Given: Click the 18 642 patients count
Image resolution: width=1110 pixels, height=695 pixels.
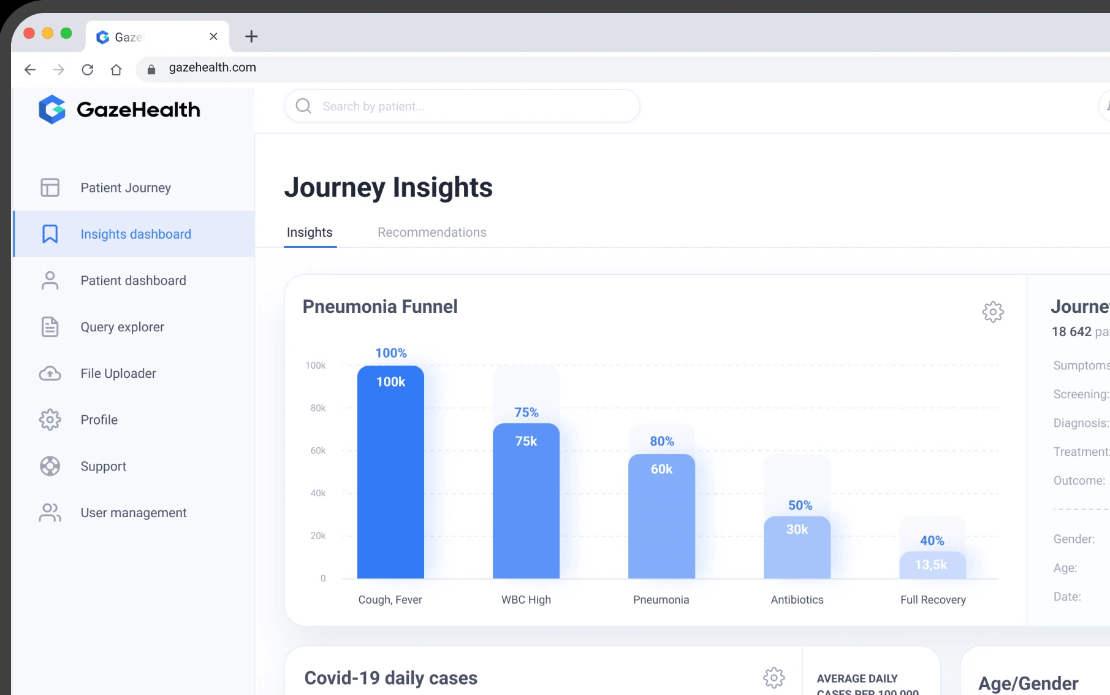Looking at the screenshot, I should [x=1080, y=331].
